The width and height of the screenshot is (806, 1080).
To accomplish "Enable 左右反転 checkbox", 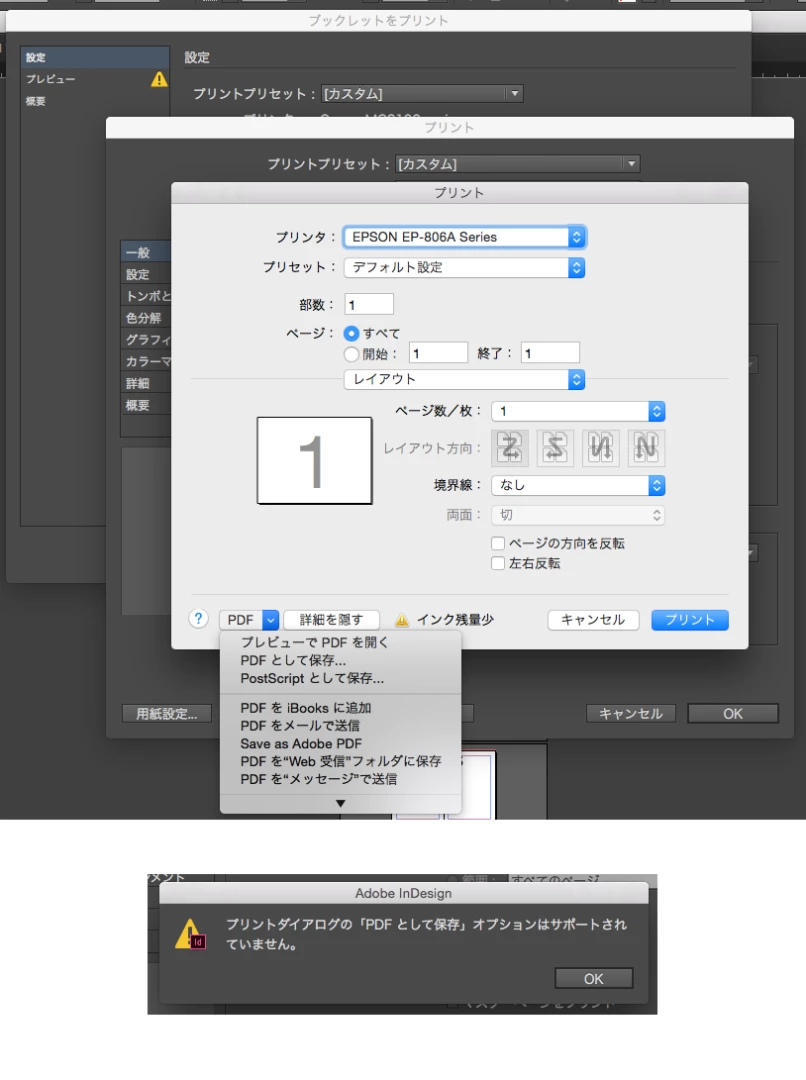I will (x=498, y=563).
